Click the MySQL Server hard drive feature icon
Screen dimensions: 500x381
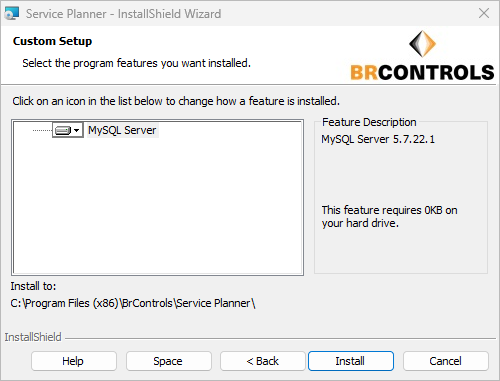pos(63,130)
